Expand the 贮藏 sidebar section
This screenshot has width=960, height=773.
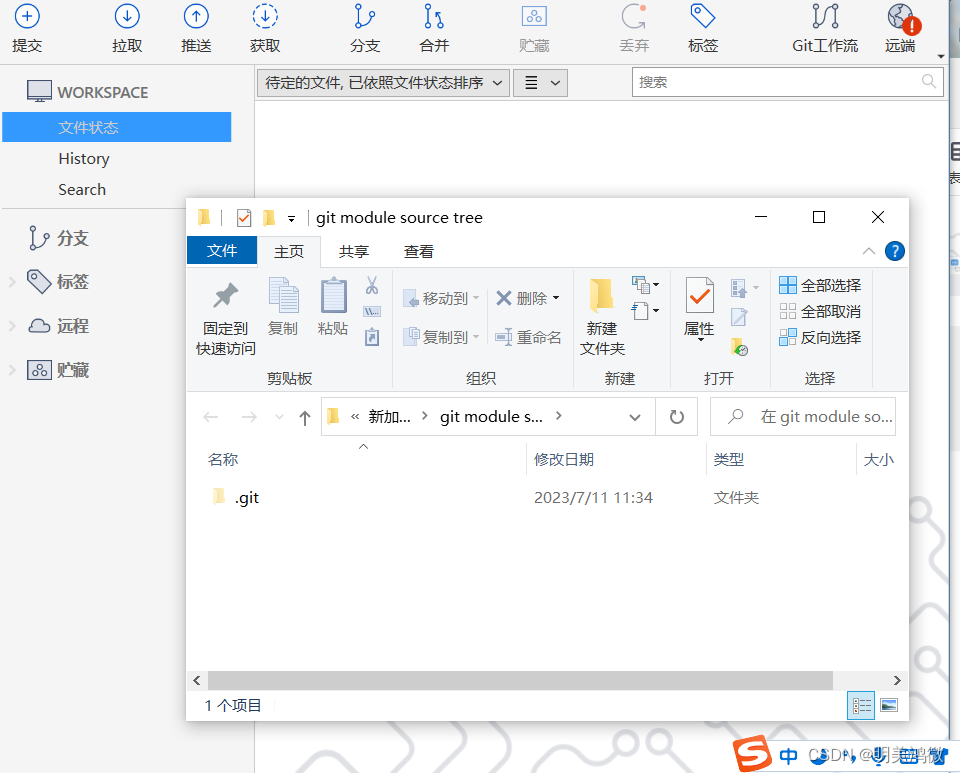tap(12, 370)
